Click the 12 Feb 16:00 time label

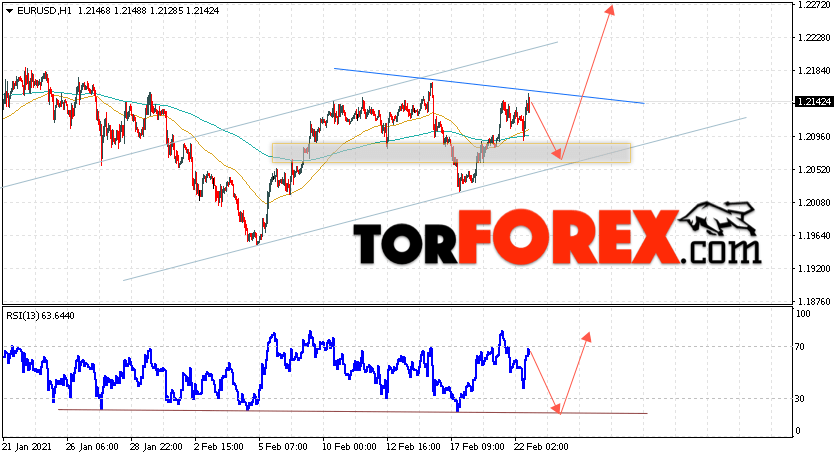pyautogui.click(x=414, y=447)
